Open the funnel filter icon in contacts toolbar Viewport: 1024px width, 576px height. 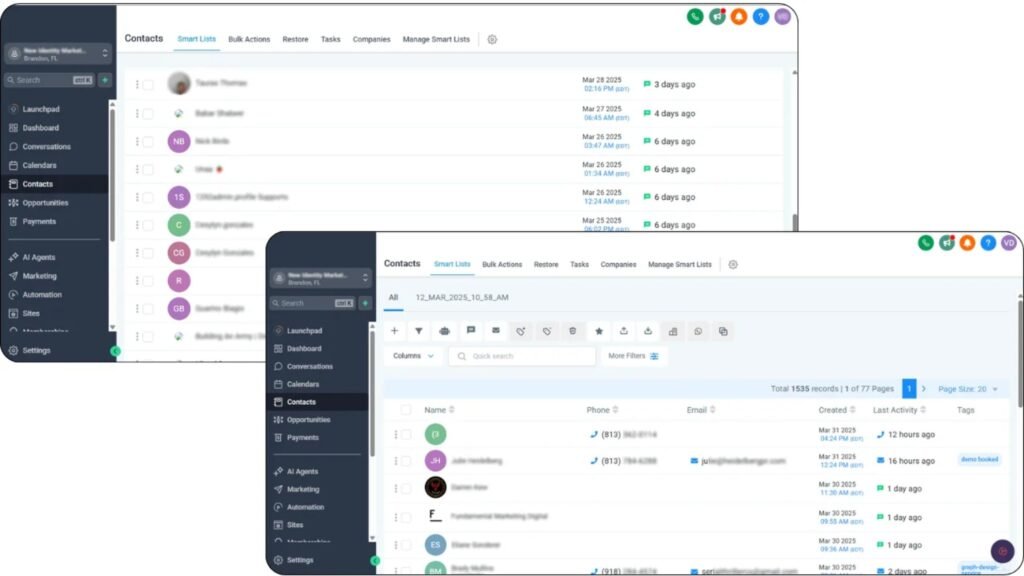click(x=419, y=331)
